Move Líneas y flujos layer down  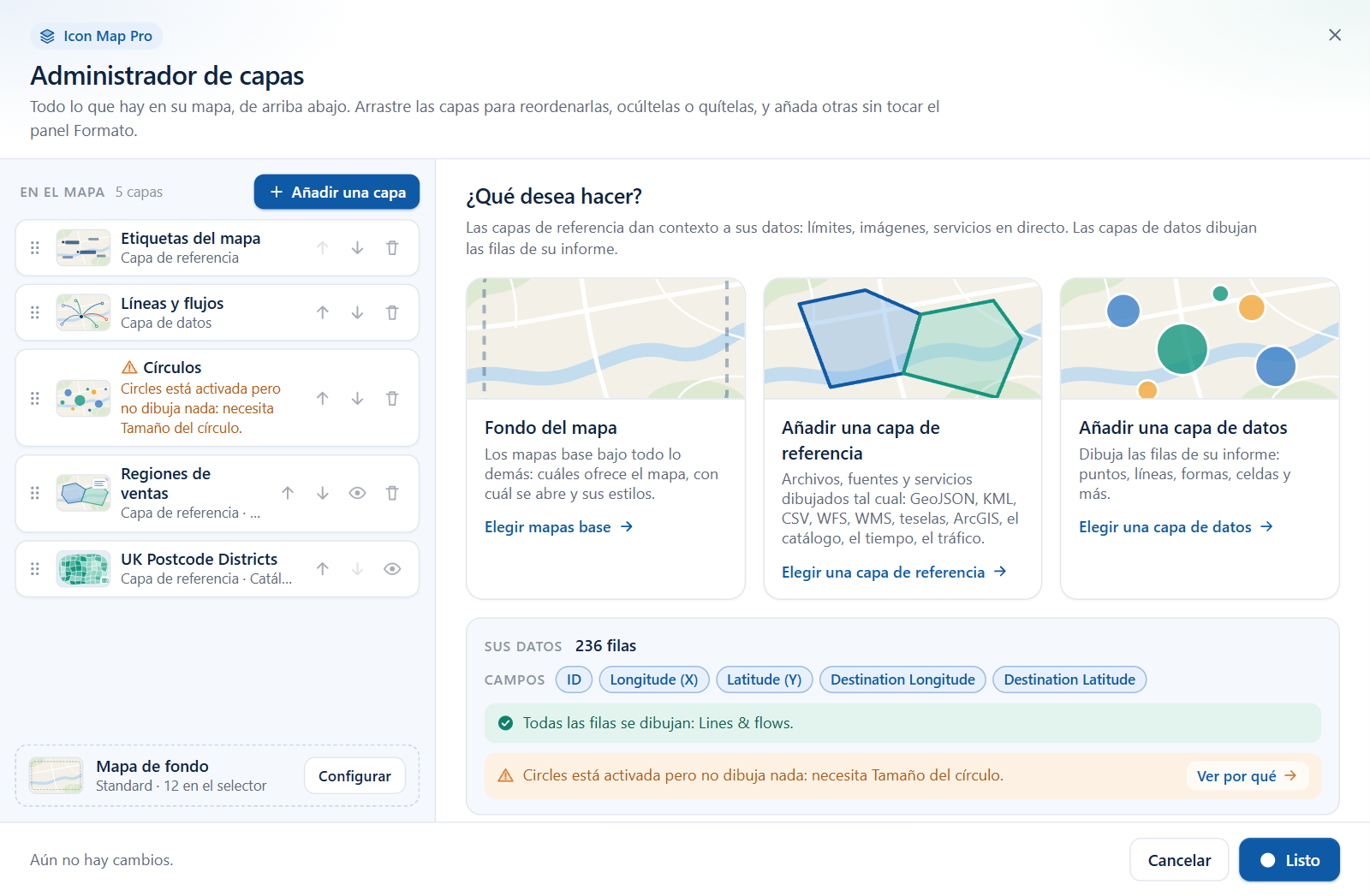coord(358,312)
